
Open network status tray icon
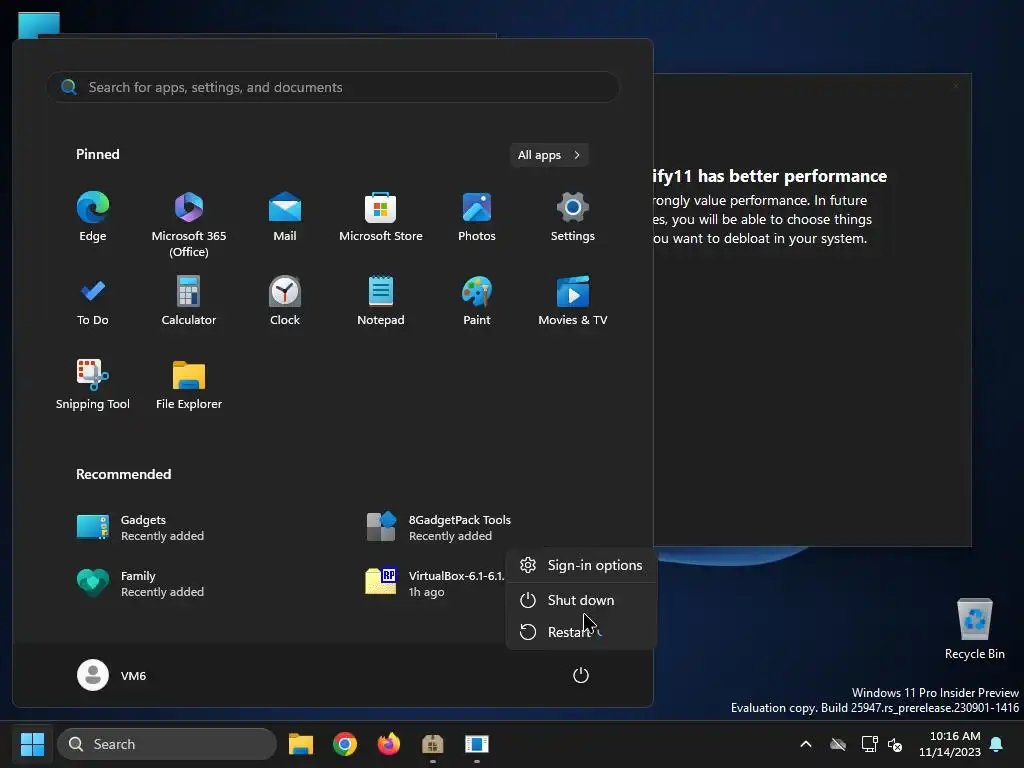click(x=869, y=744)
